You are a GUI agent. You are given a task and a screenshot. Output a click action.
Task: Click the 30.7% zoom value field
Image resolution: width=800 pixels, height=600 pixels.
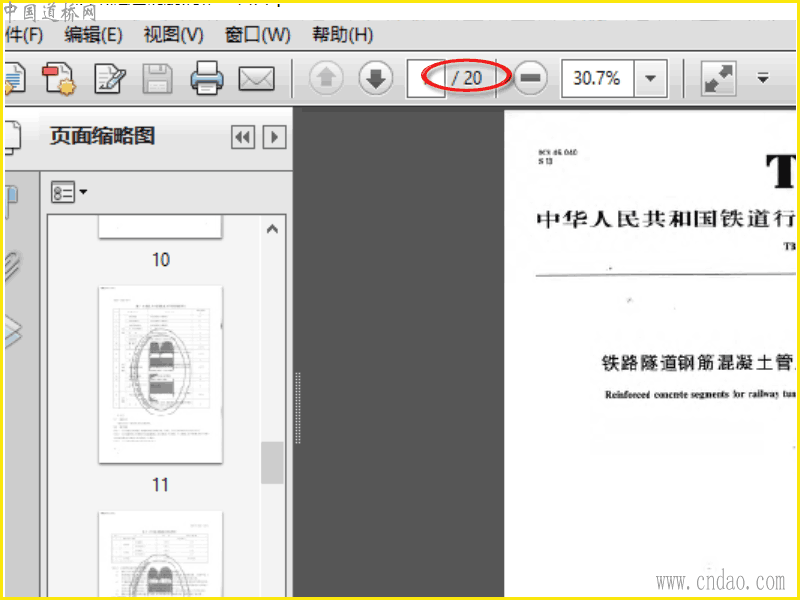point(597,79)
